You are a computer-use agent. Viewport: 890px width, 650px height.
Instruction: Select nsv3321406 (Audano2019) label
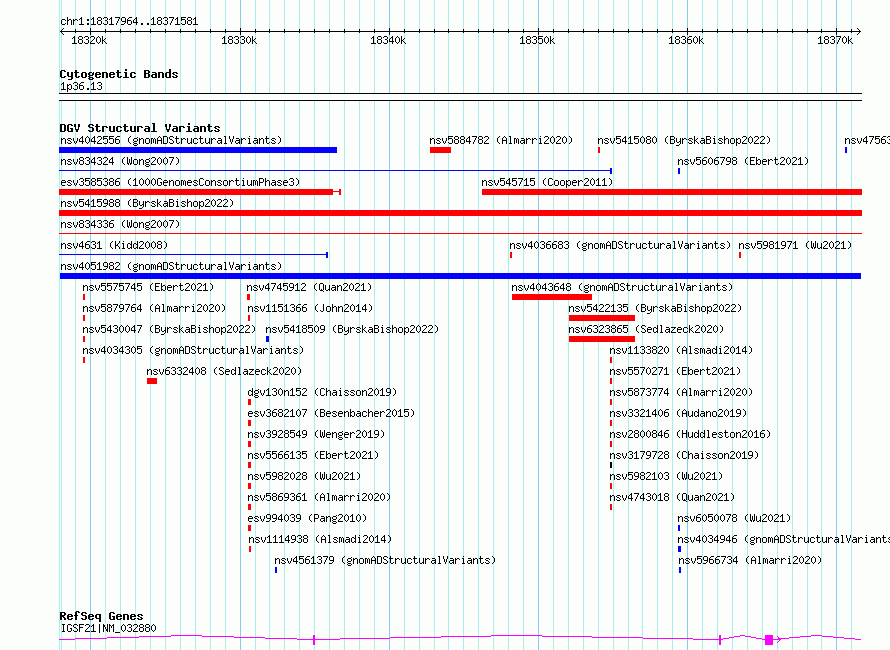[x=678, y=413]
